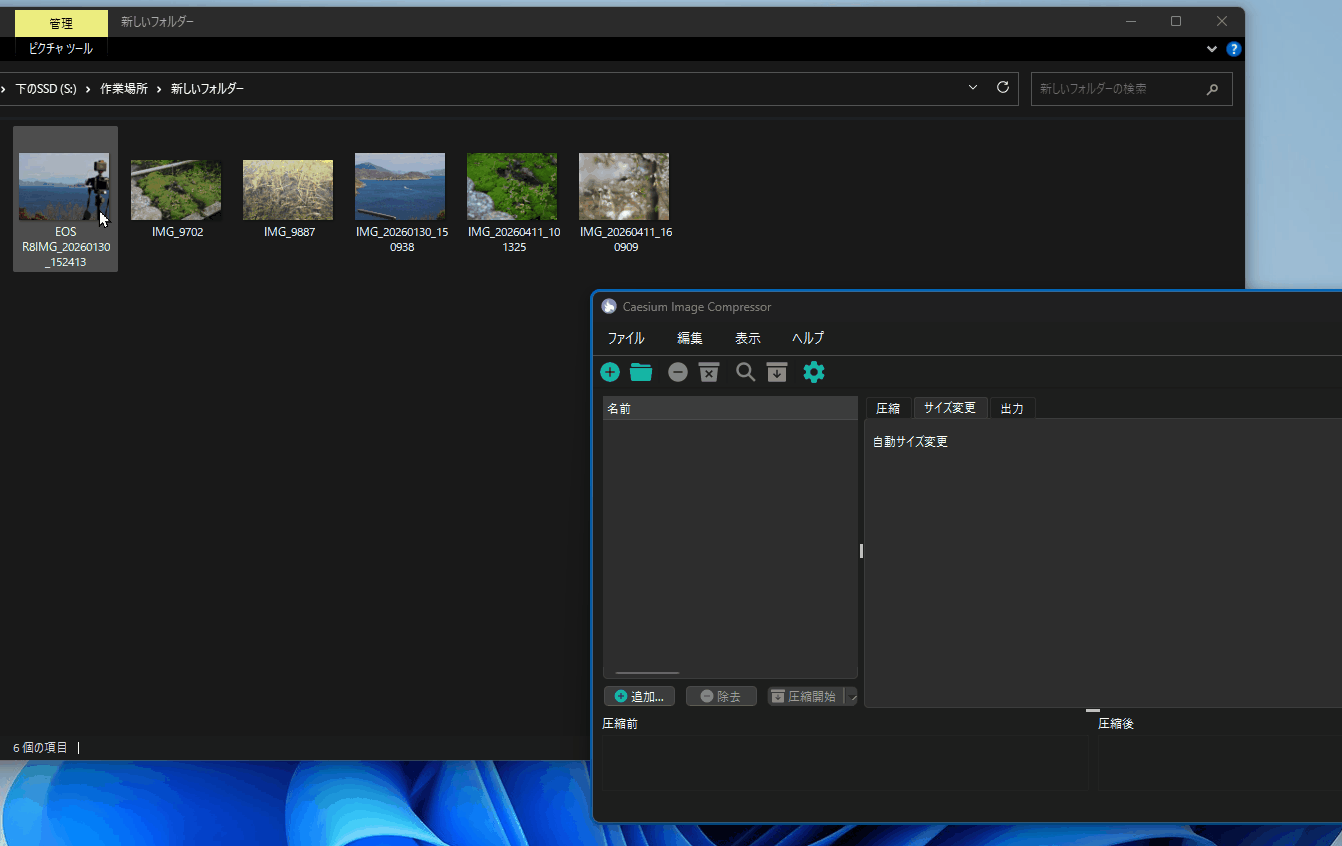Click the IMG_9702 file name text
This screenshot has height=846, width=1342.
[x=176, y=232]
